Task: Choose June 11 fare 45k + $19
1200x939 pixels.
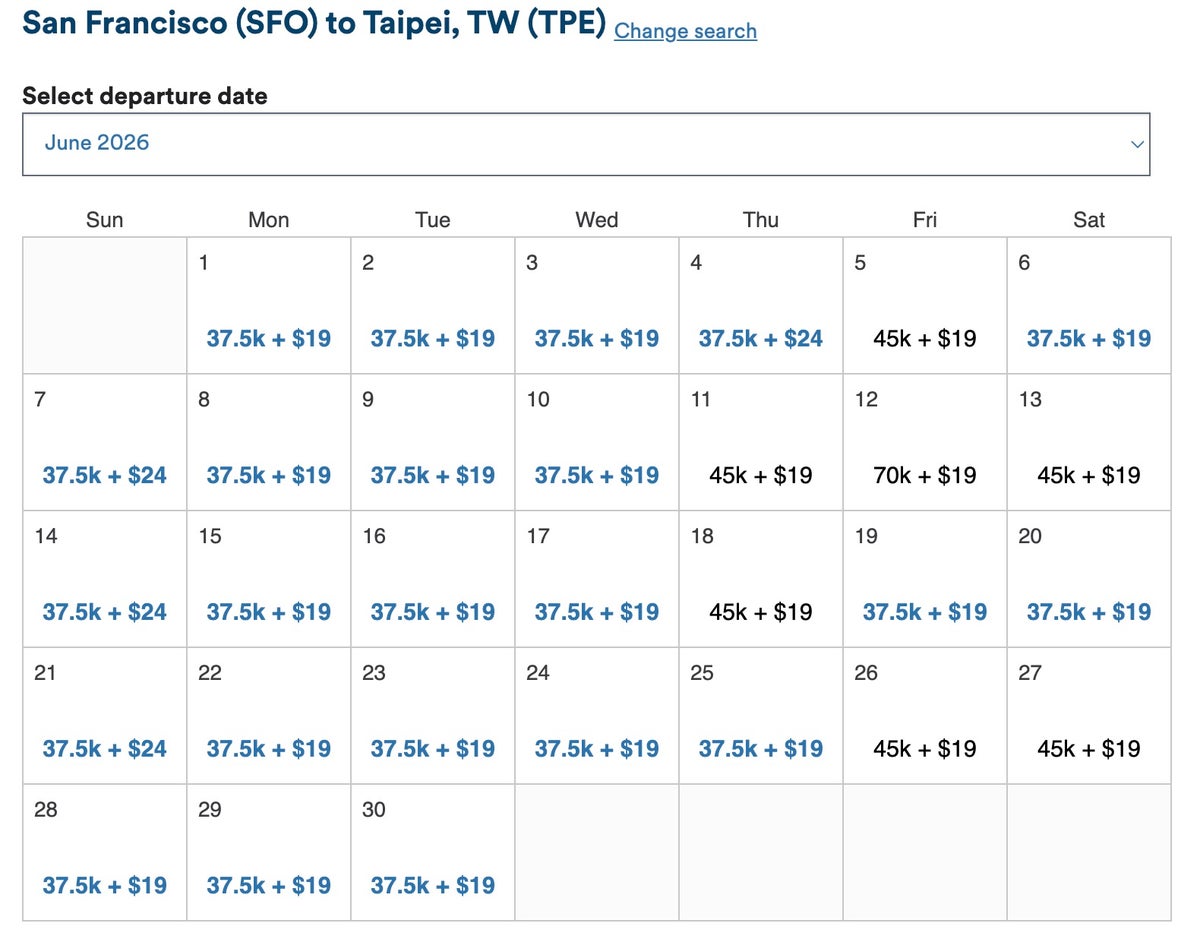Action: (760, 475)
